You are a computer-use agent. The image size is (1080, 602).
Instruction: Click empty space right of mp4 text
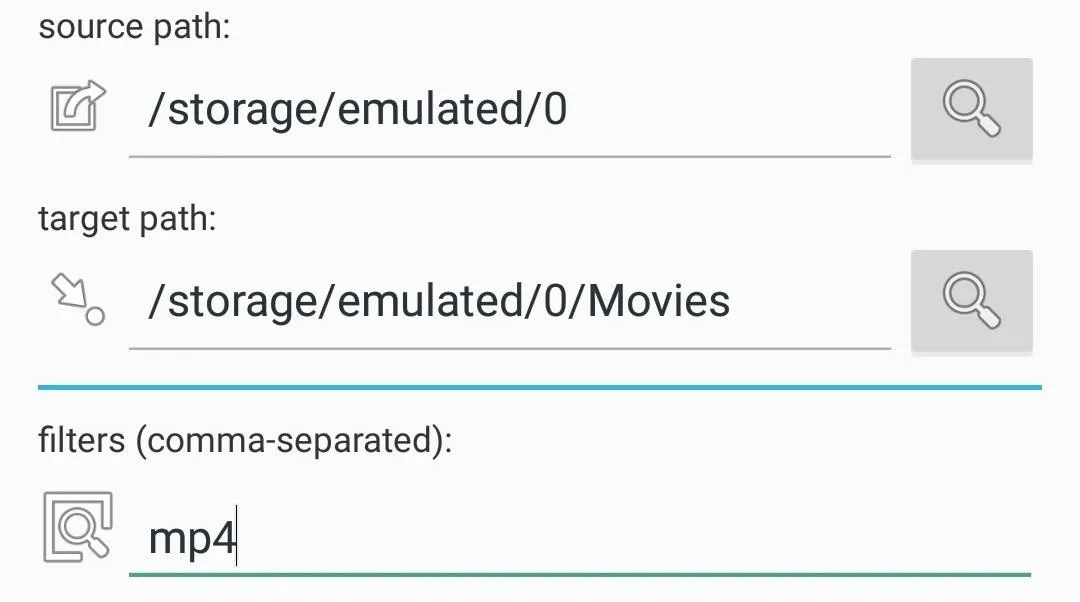634,537
